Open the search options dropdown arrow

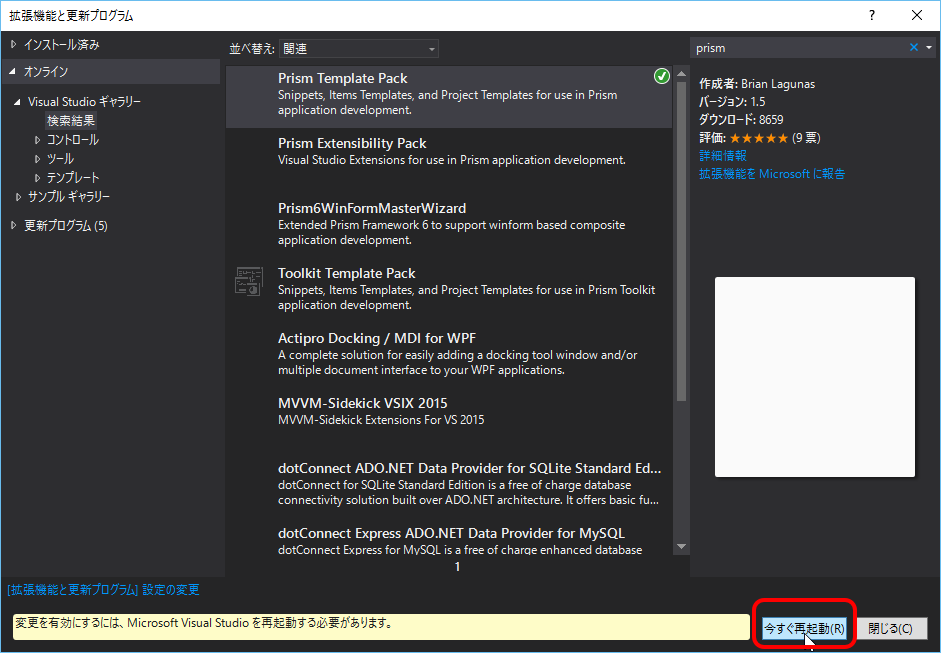[x=929, y=47]
